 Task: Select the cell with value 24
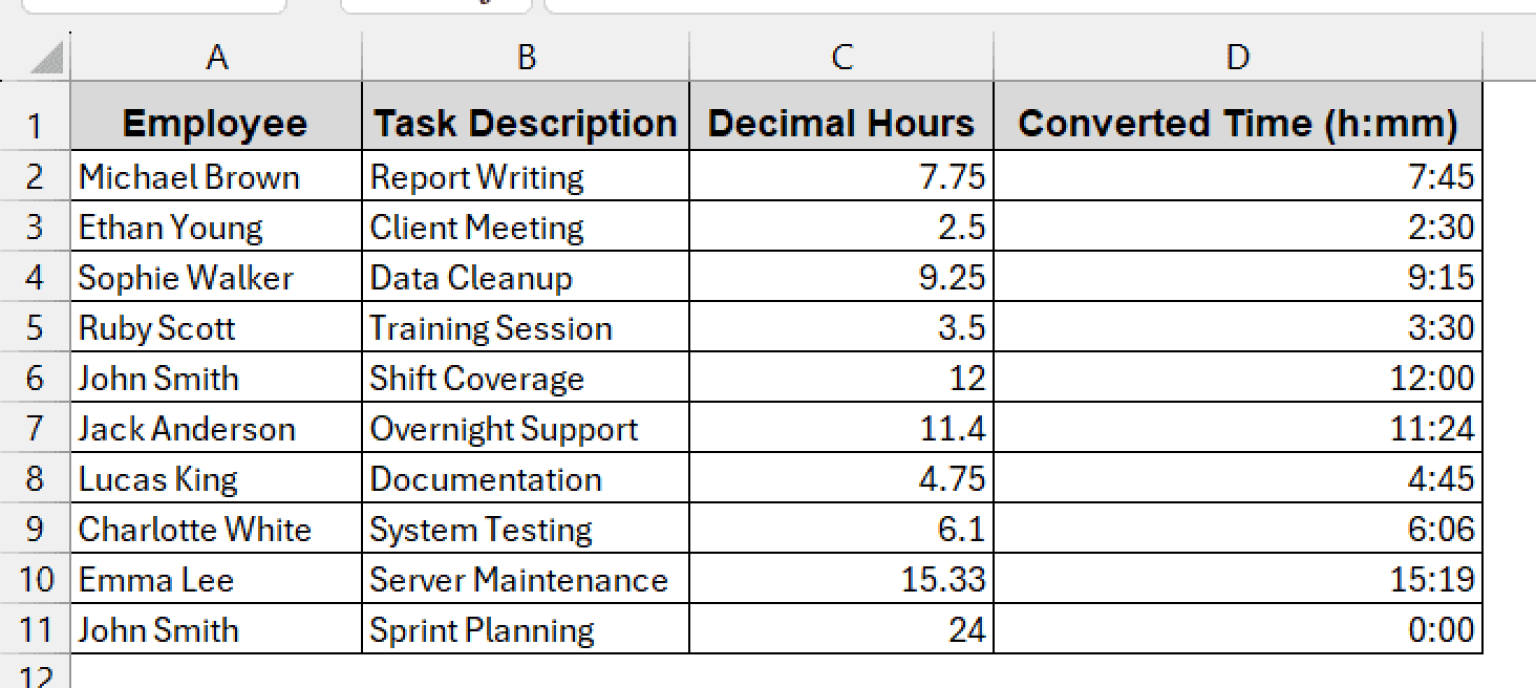pyautogui.click(x=840, y=630)
